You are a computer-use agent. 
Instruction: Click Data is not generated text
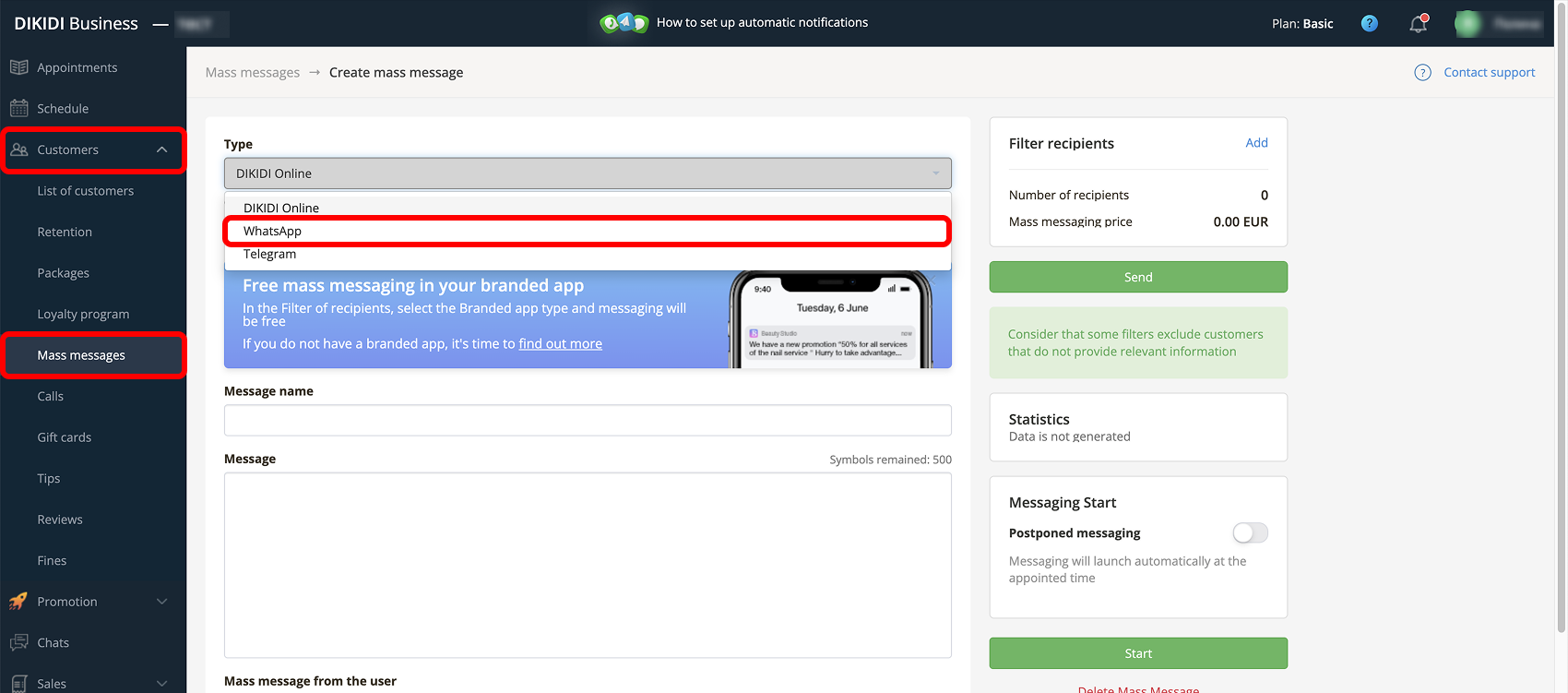point(1069,436)
